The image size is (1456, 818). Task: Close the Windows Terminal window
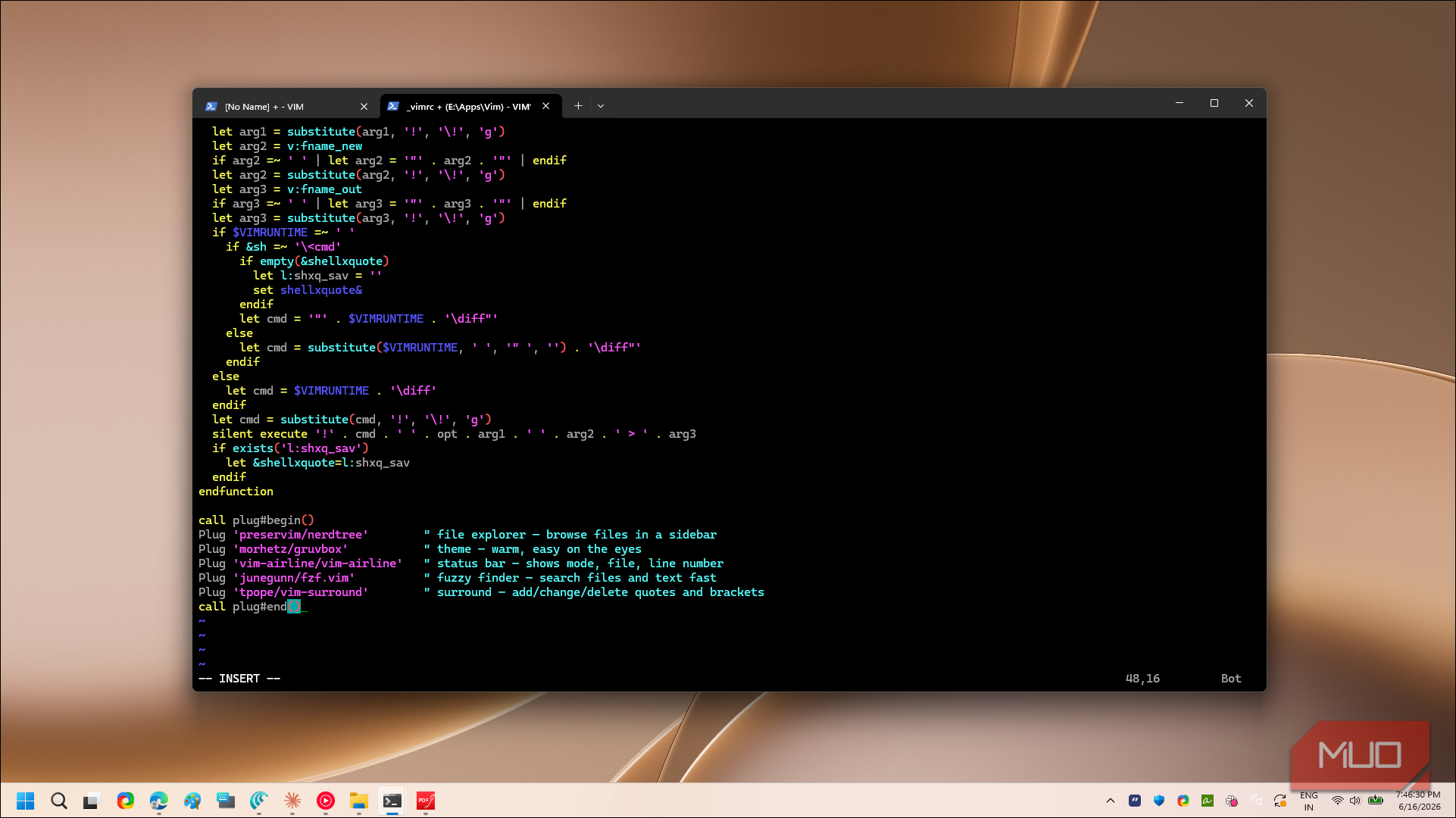1249,103
